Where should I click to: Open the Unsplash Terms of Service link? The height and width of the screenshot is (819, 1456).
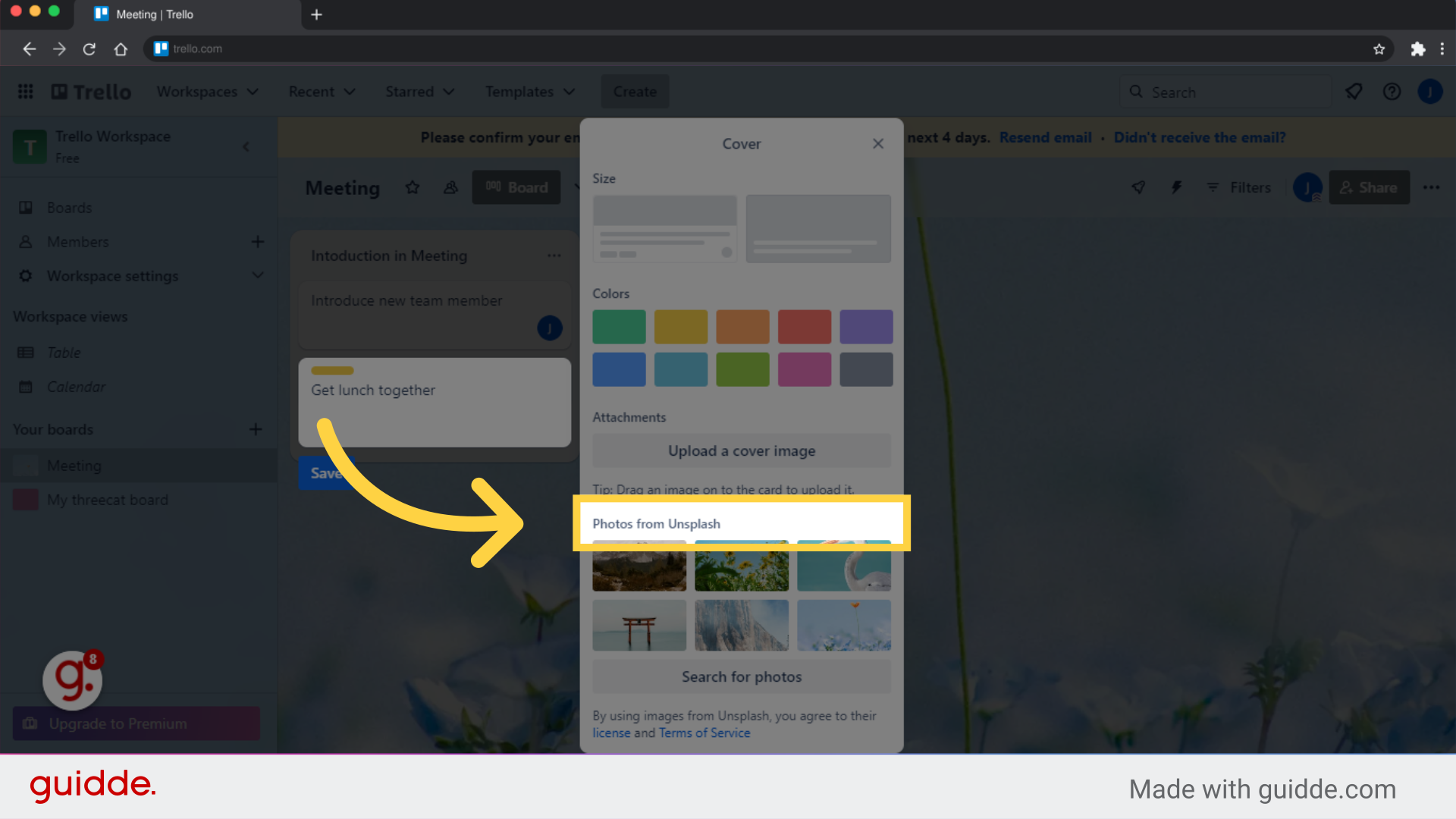pos(704,733)
